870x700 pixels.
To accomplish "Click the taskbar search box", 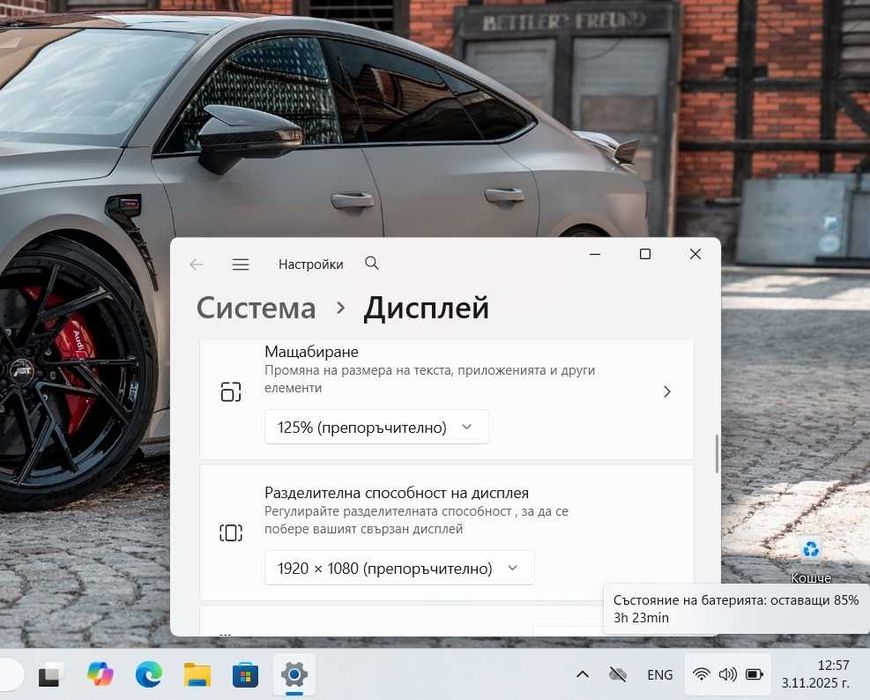I will coord(11,674).
